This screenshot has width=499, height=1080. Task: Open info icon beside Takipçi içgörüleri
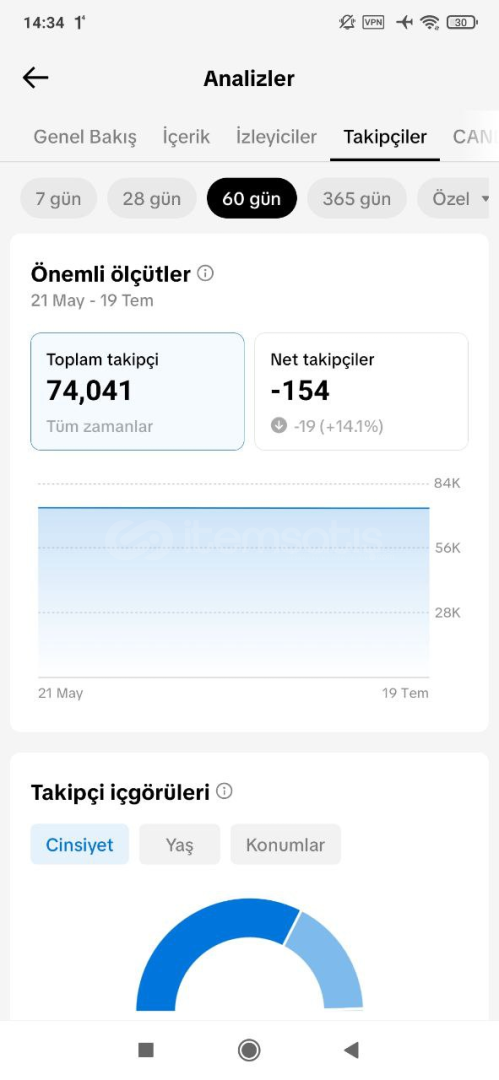(224, 791)
